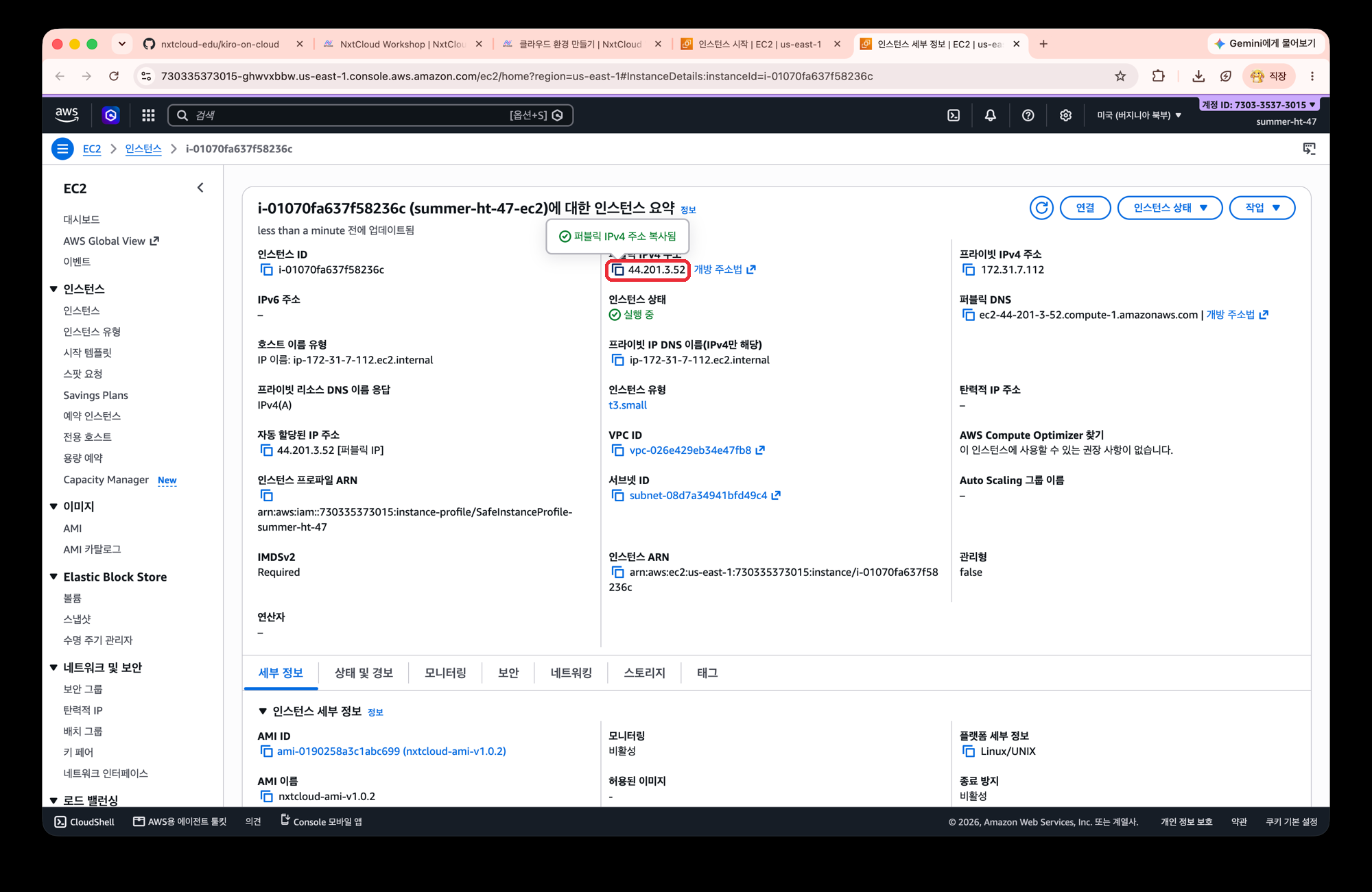Open the AMI link ami-0190258a3c1abc699
This screenshot has height=892, width=1372.
coord(392,751)
